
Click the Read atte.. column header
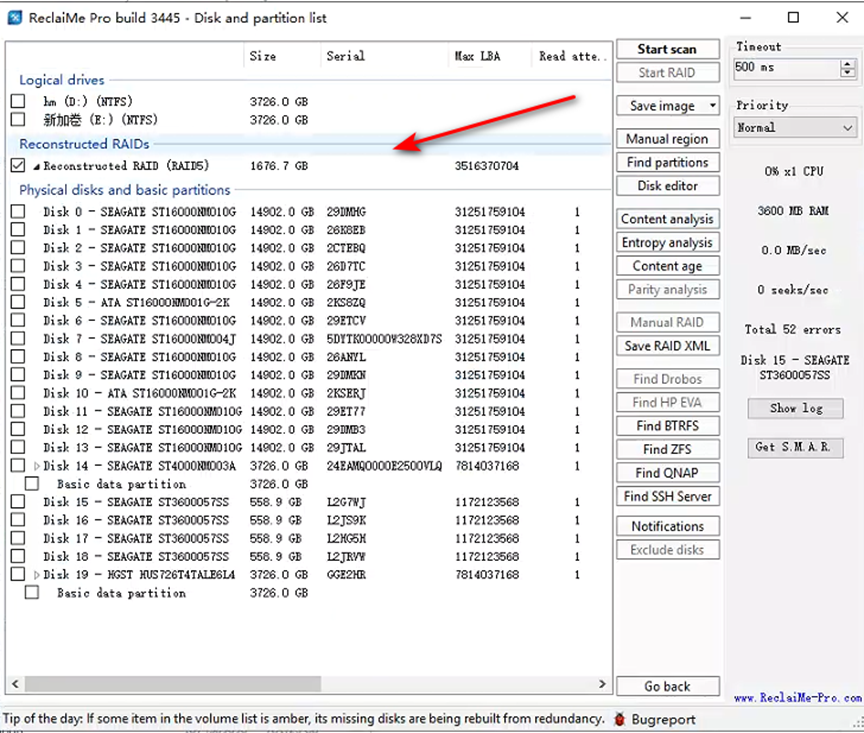(x=572, y=56)
